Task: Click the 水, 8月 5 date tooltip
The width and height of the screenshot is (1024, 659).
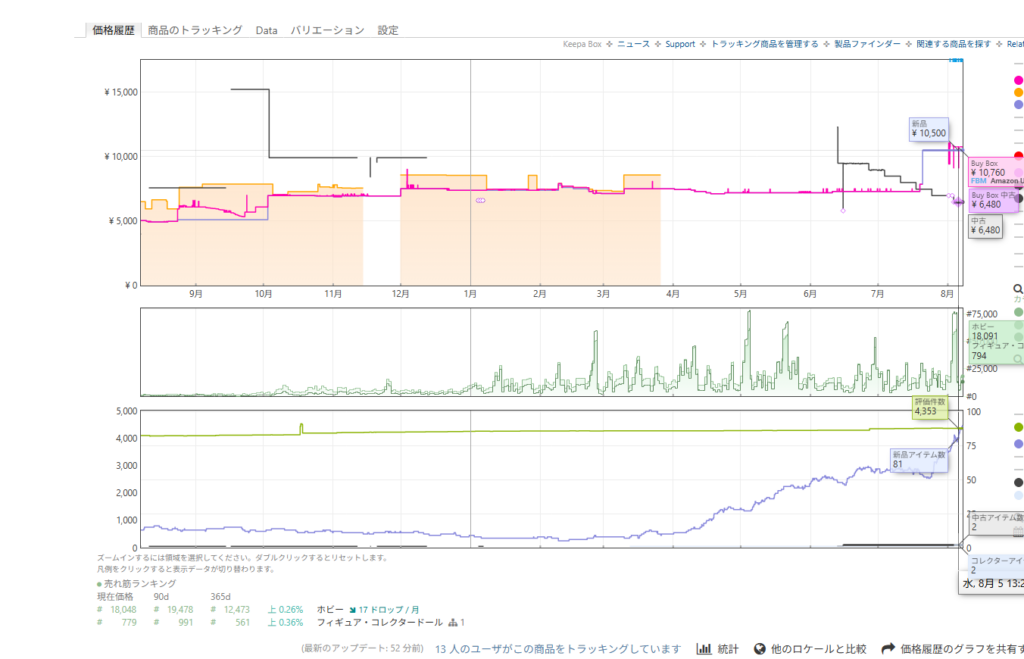Action: [x=993, y=583]
